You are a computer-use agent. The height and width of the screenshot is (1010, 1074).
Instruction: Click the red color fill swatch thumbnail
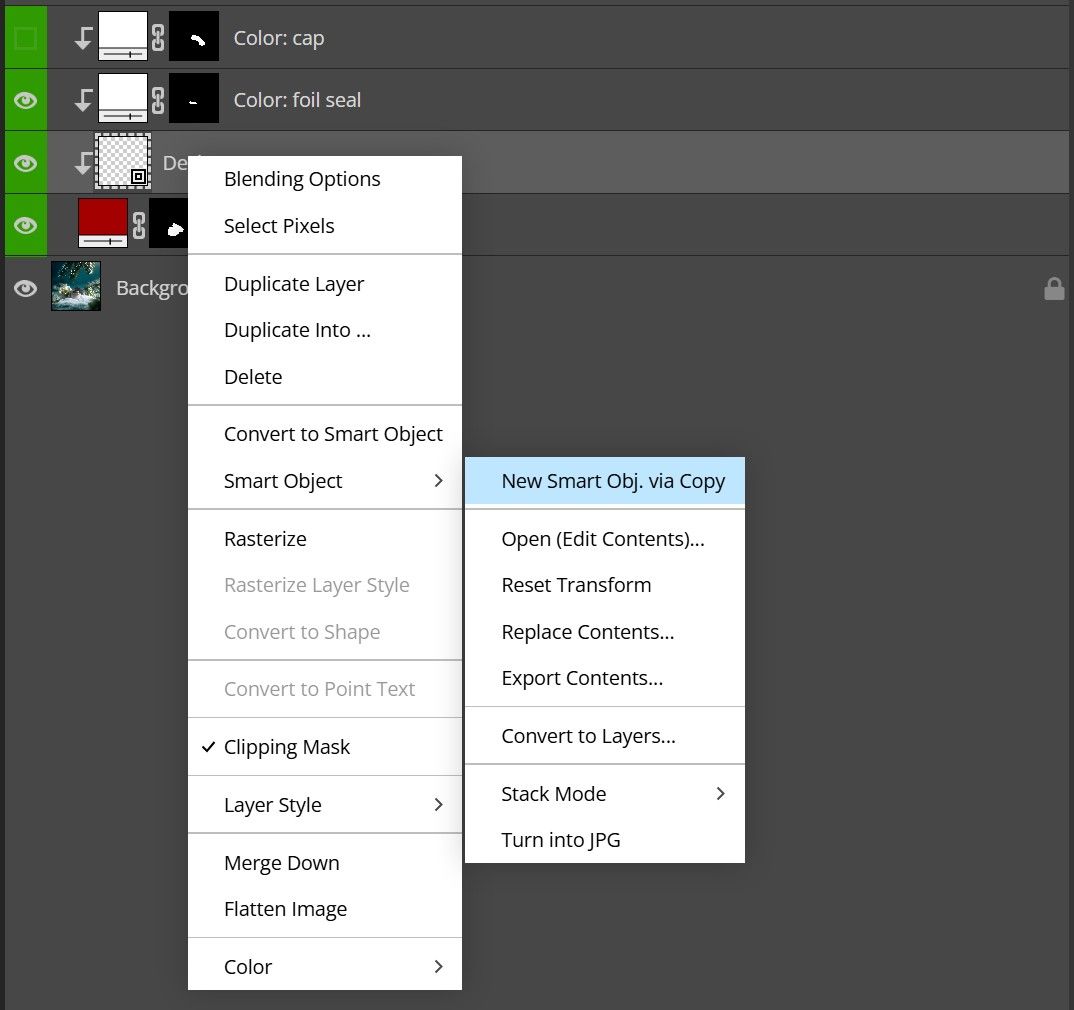(103, 223)
